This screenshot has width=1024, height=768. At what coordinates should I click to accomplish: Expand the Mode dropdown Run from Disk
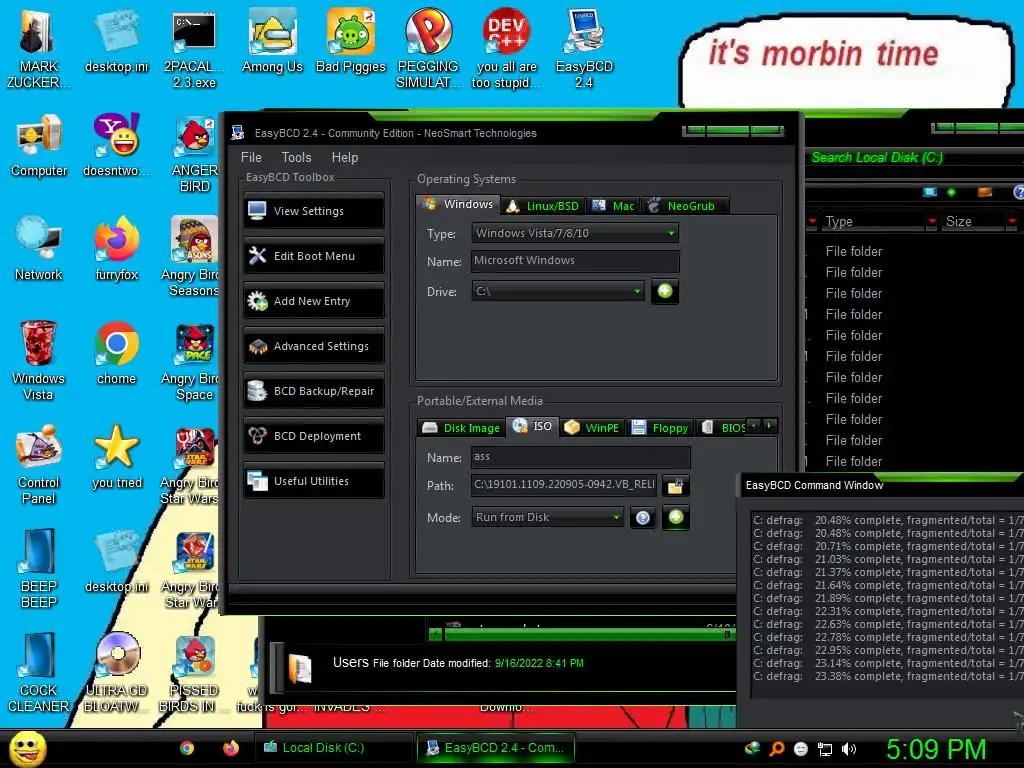pyautogui.click(x=547, y=517)
